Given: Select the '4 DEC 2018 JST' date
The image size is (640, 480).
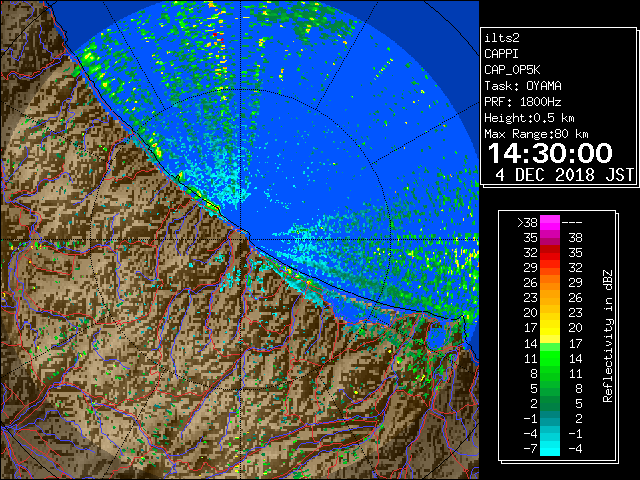Looking at the screenshot, I should 565,175.
